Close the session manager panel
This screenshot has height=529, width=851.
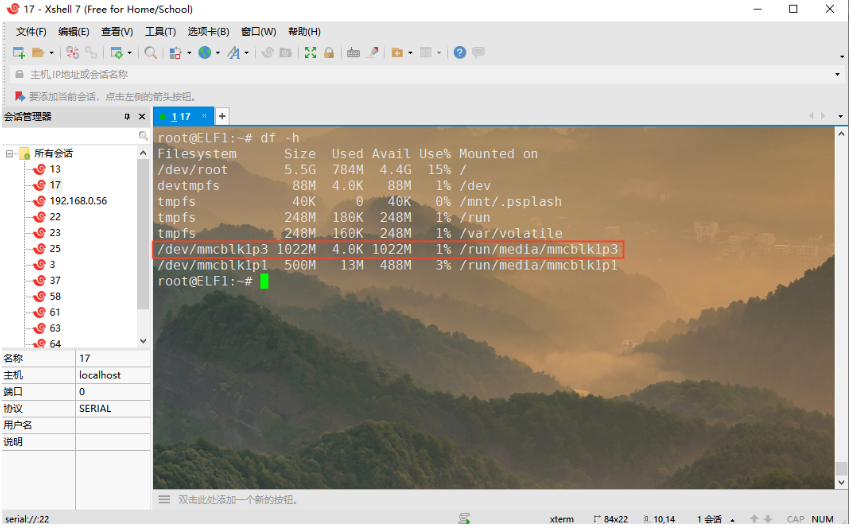142,117
